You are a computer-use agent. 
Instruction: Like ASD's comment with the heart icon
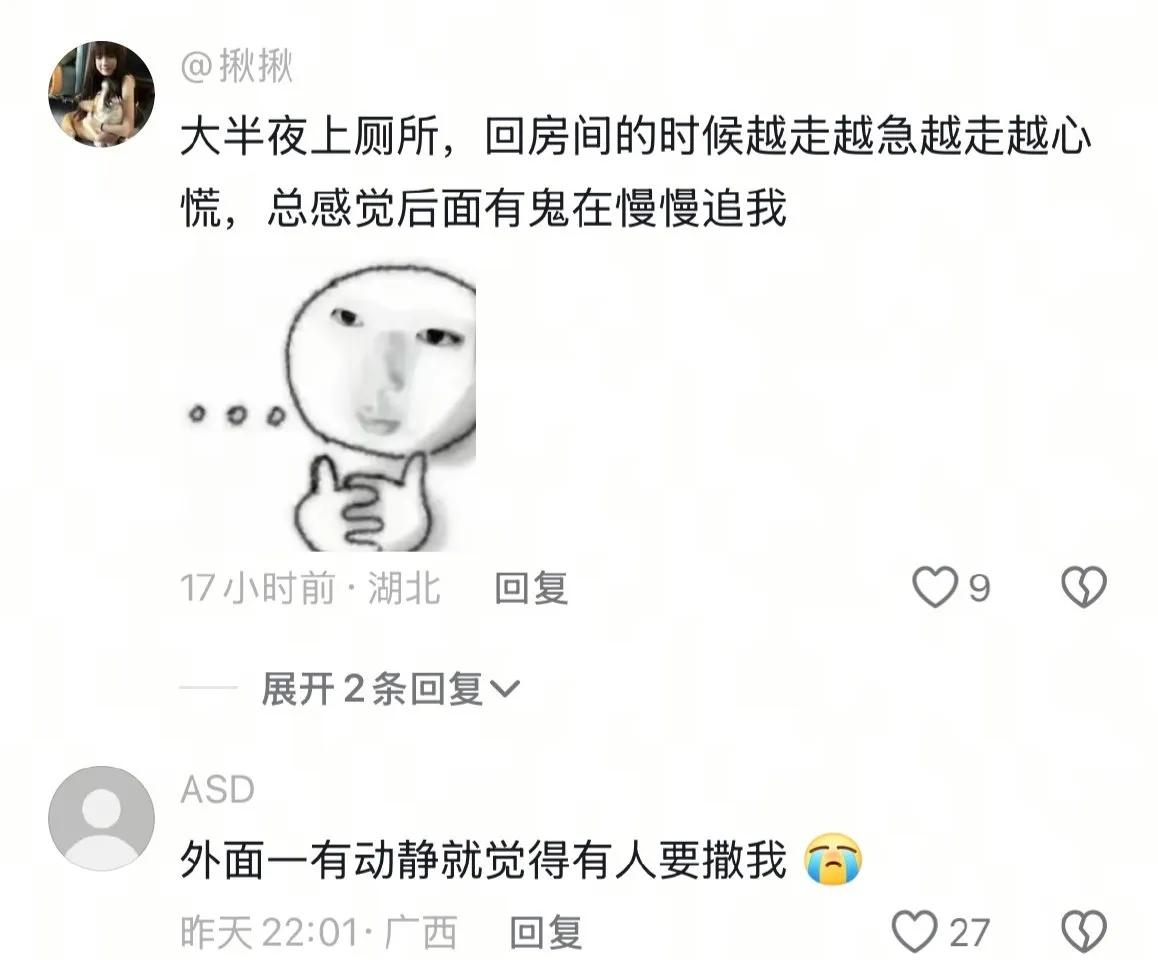914,932
